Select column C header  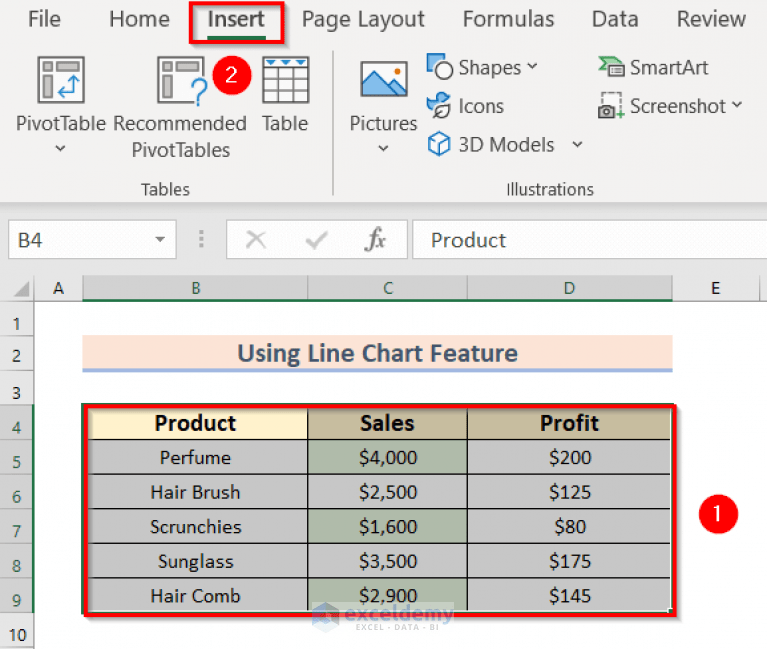[387, 288]
